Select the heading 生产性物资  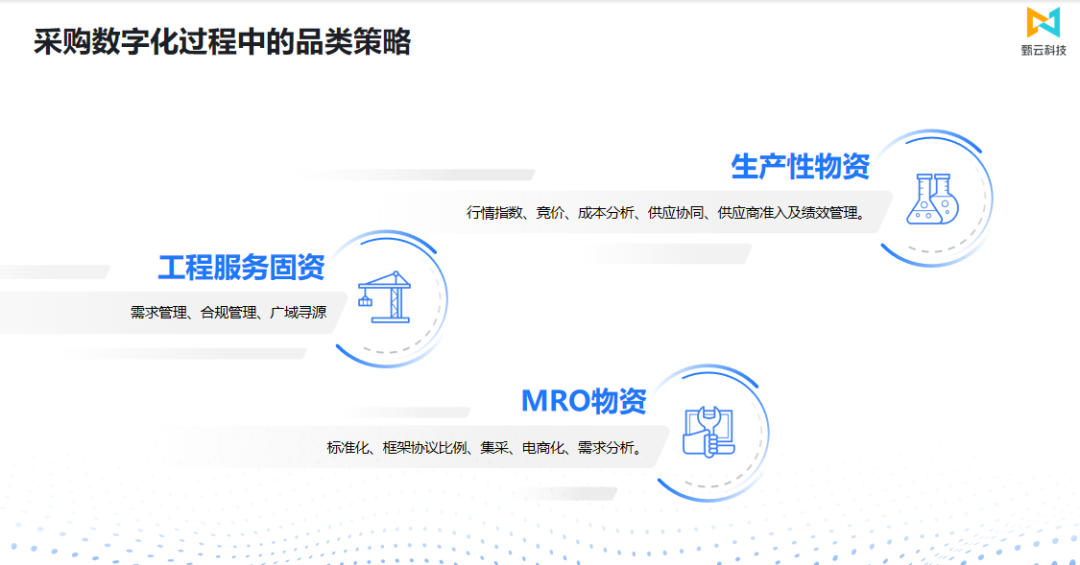tap(800, 167)
